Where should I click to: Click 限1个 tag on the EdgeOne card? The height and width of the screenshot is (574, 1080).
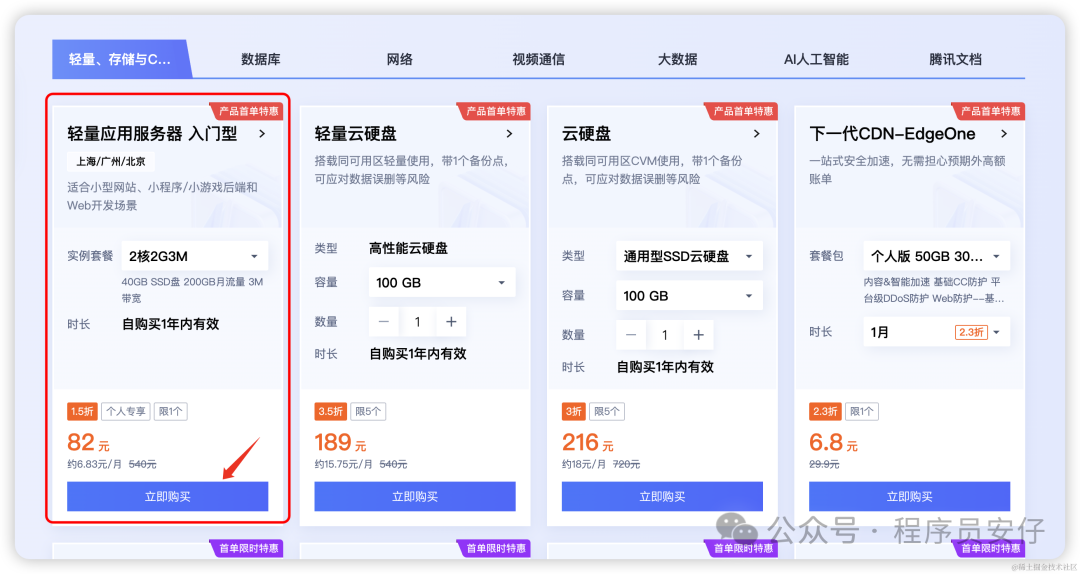(861, 411)
